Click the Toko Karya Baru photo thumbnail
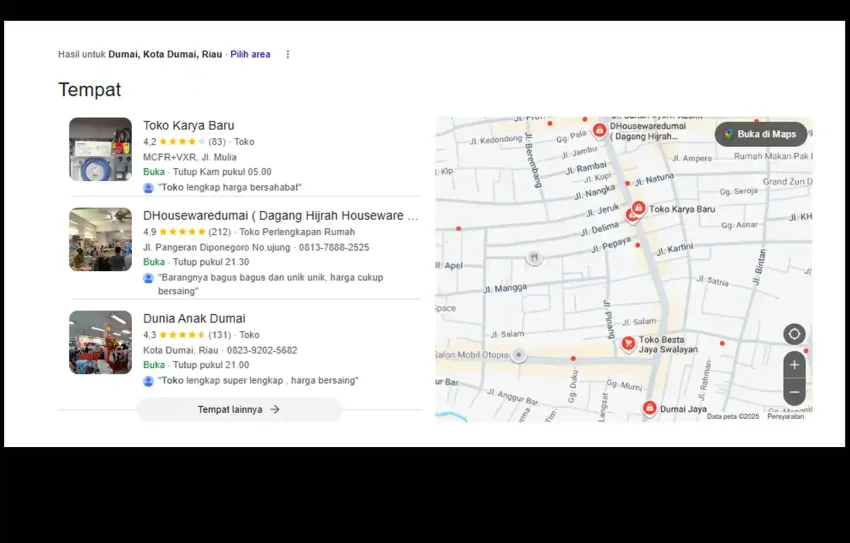The height and width of the screenshot is (543, 850). pyautogui.click(x=100, y=149)
